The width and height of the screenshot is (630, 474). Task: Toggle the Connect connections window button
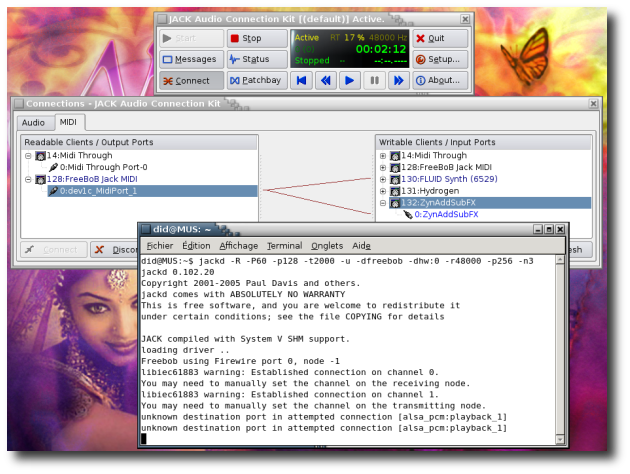click(x=190, y=80)
